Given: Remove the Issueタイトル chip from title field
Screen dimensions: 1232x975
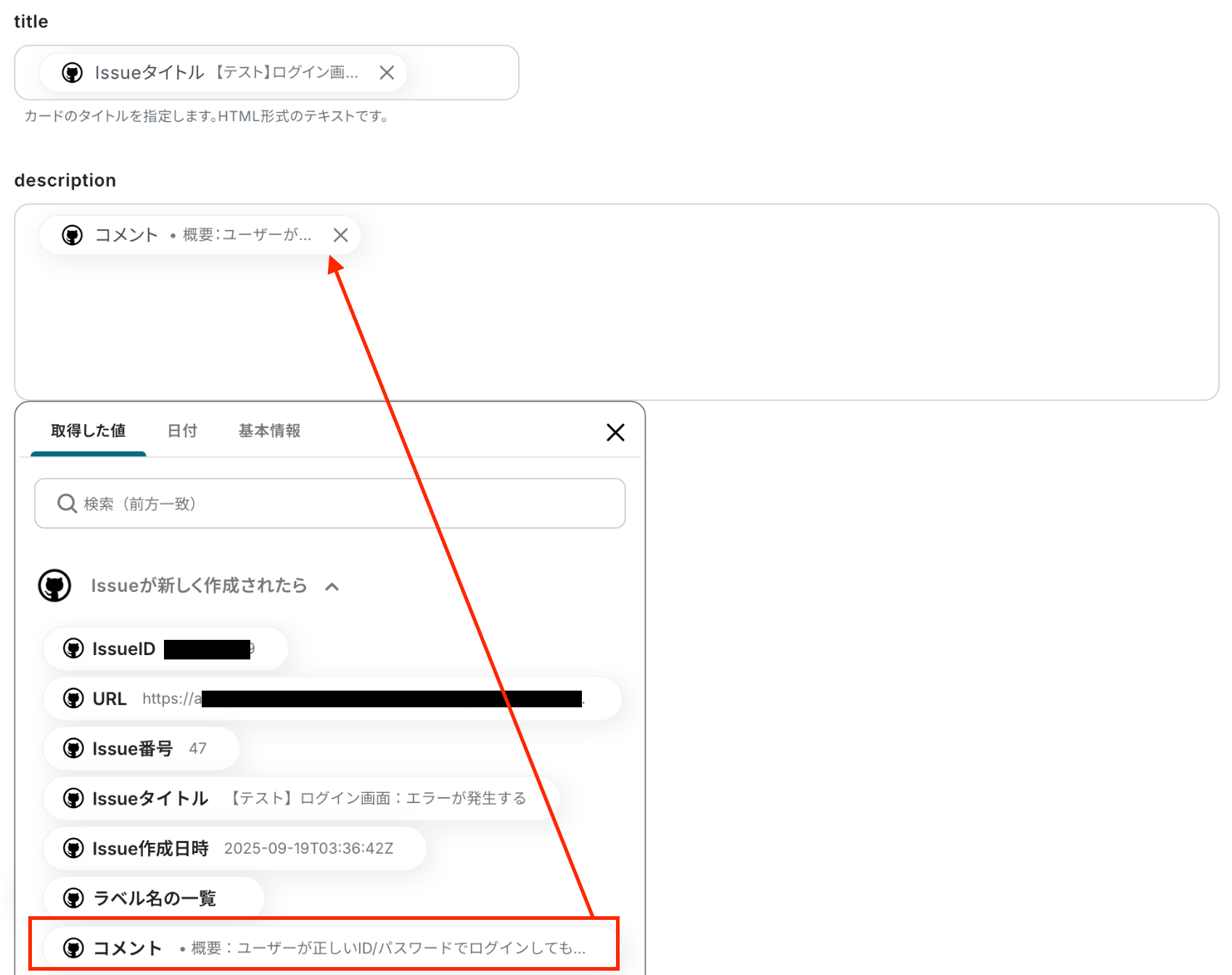Looking at the screenshot, I should (x=387, y=73).
